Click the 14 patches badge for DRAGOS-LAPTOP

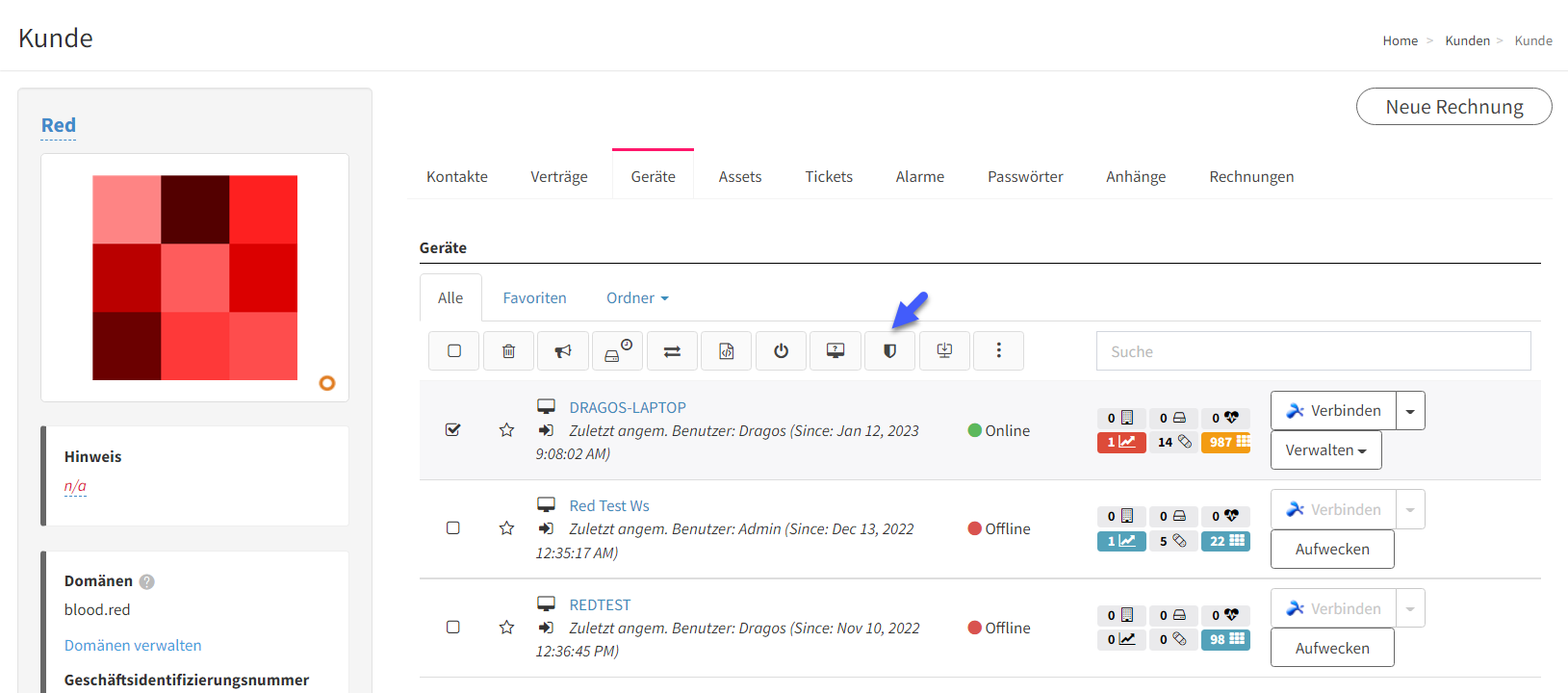[x=1173, y=442]
